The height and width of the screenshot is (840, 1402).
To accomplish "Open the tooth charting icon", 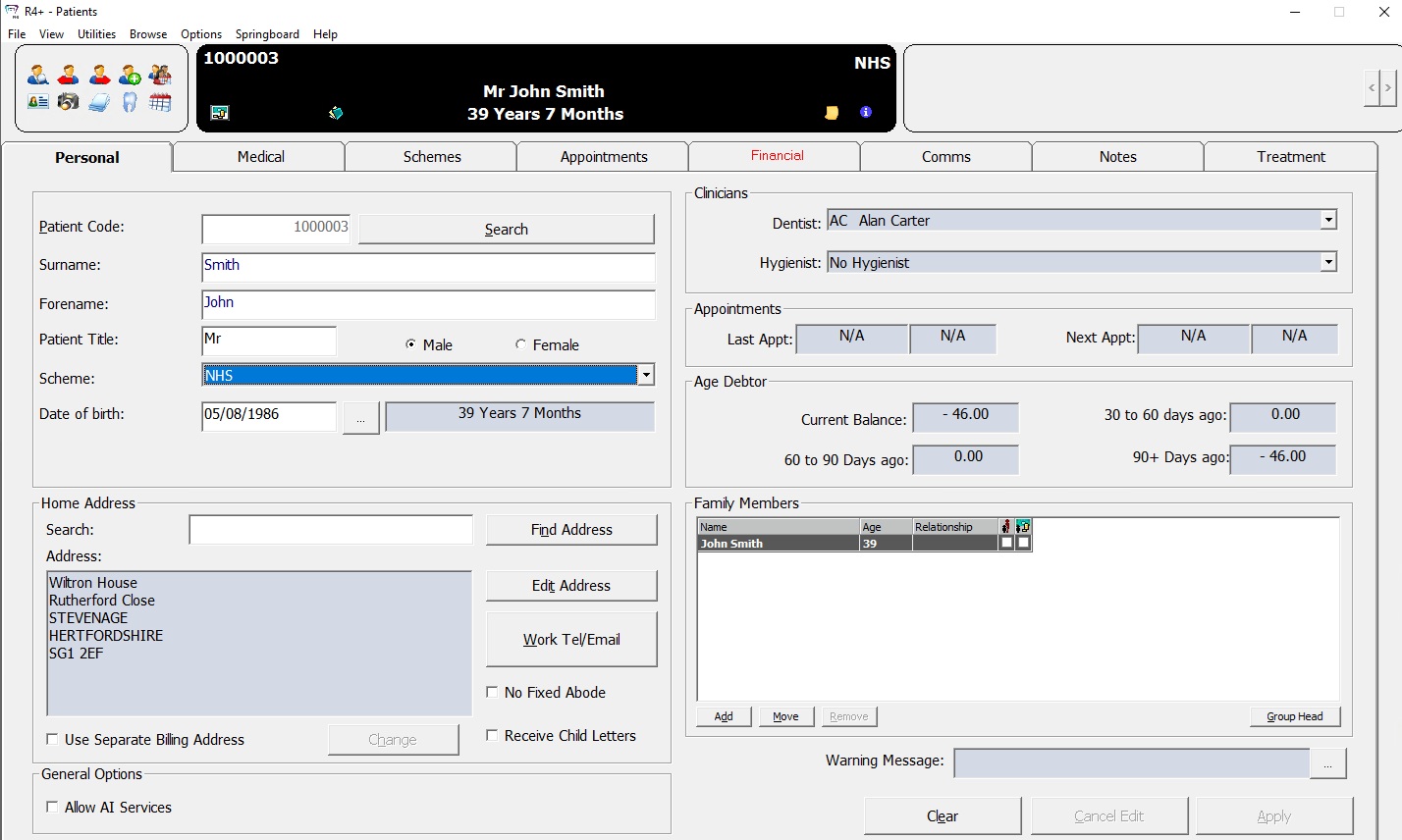I will [130, 102].
